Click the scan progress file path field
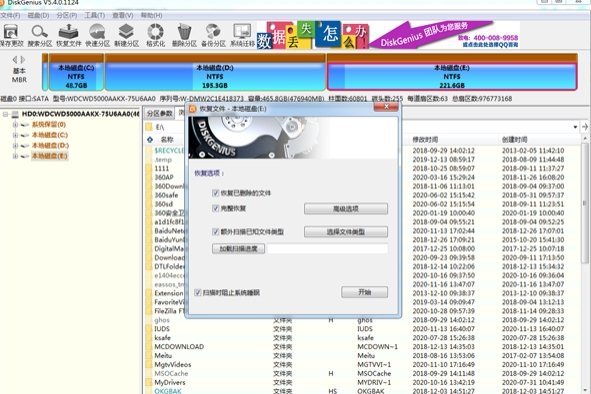 tap(328, 248)
